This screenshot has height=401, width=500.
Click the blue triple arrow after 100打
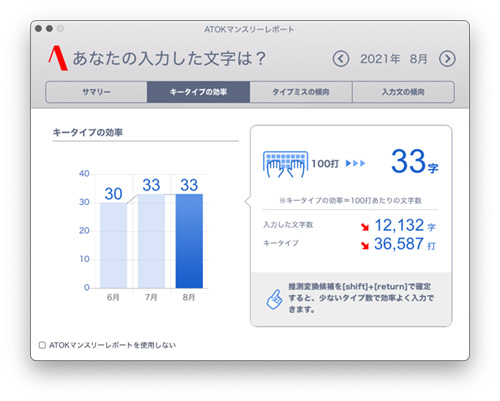click(356, 163)
